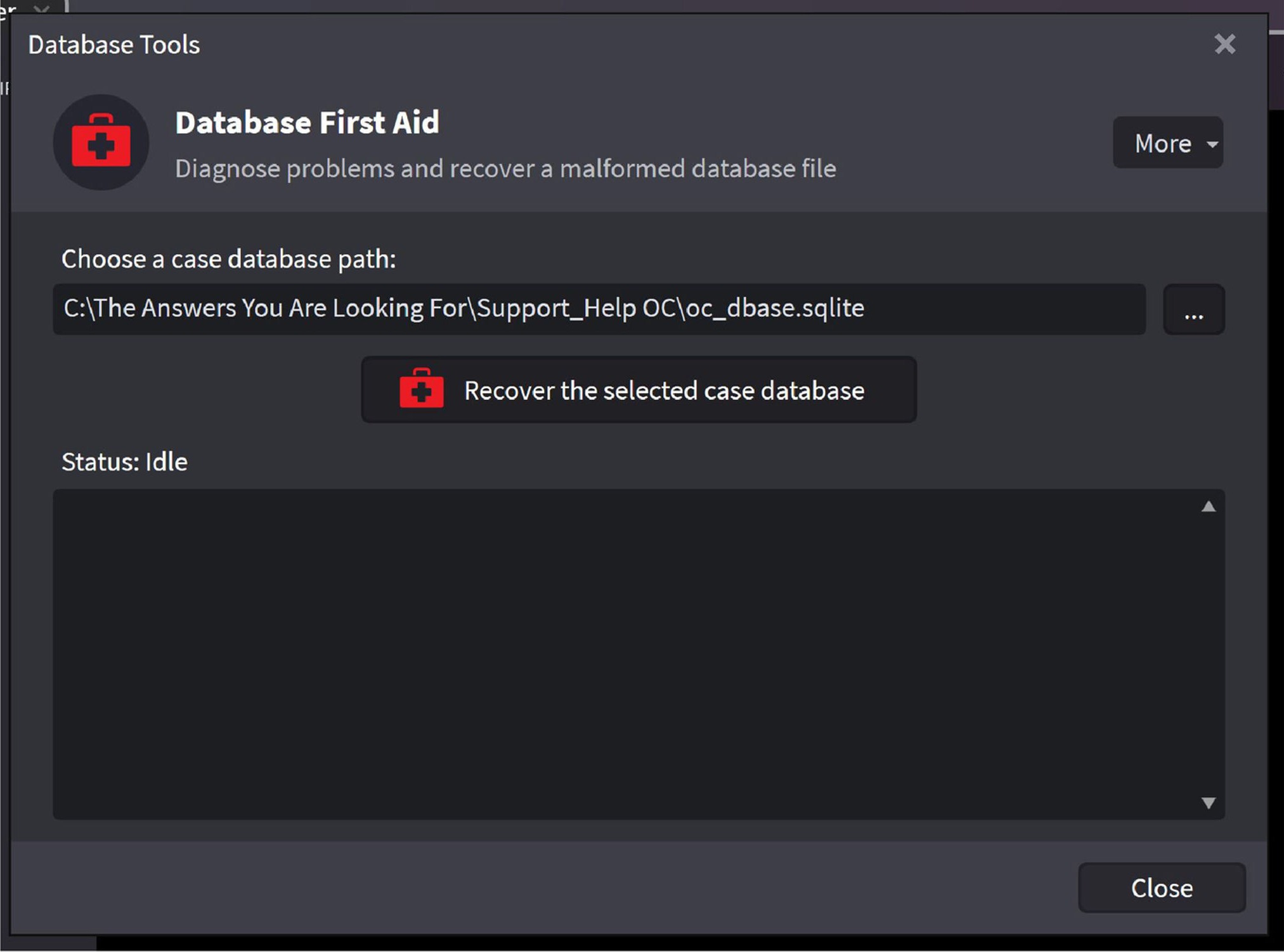Click the red medkit icon in the Recover button

(421, 389)
